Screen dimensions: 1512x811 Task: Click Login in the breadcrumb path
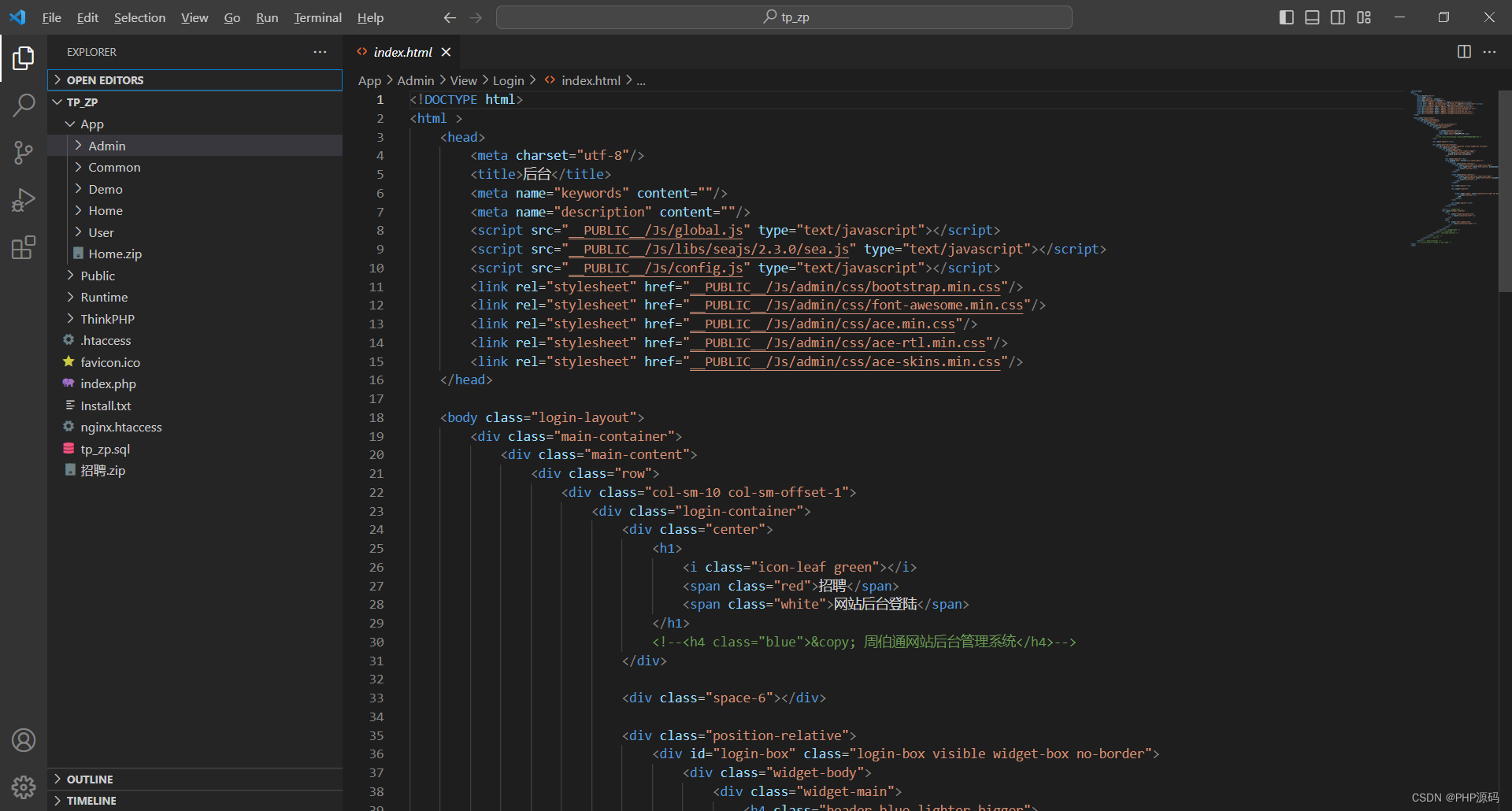(509, 80)
